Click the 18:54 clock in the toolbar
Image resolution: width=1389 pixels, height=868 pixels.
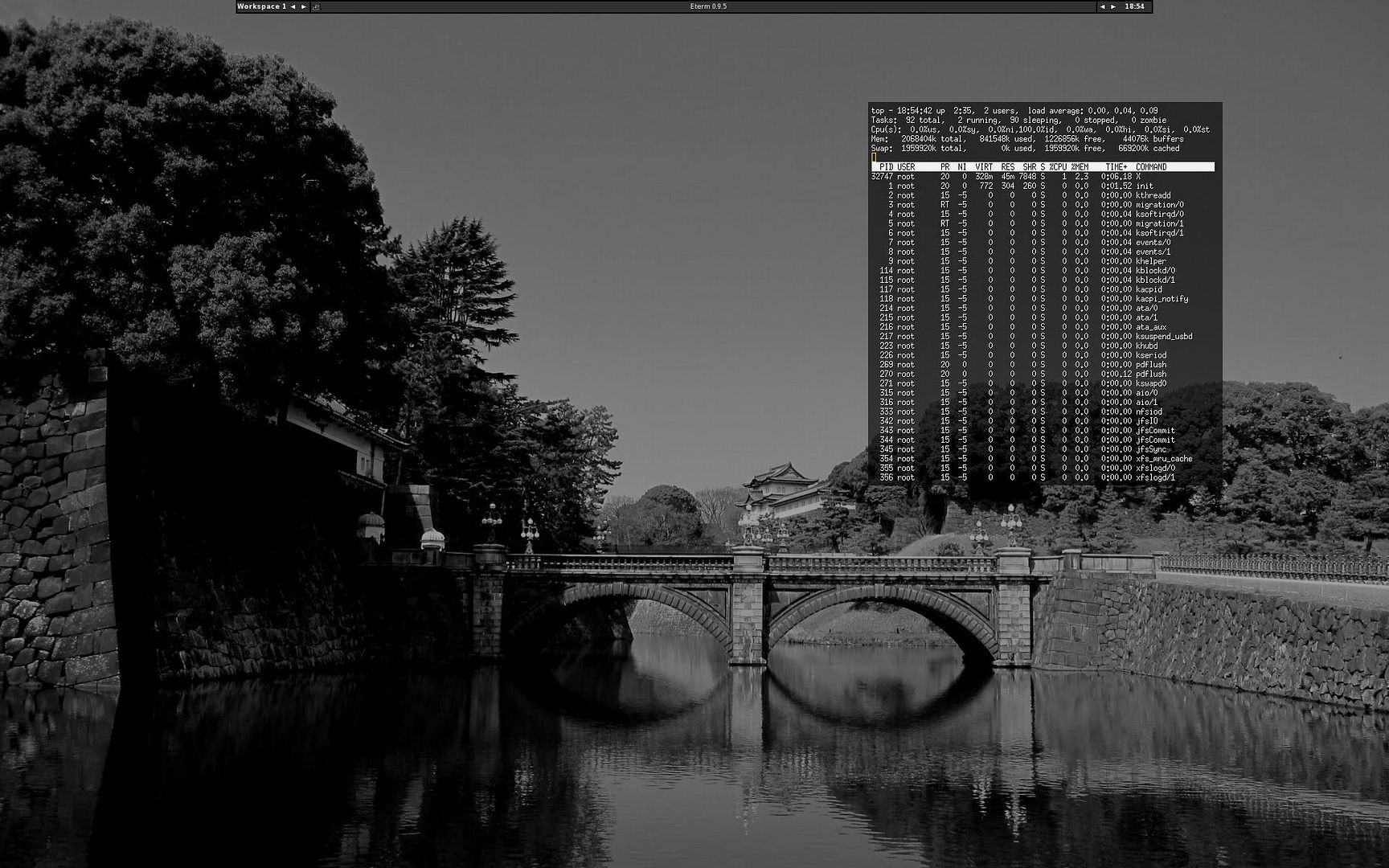click(x=1134, y=6)
